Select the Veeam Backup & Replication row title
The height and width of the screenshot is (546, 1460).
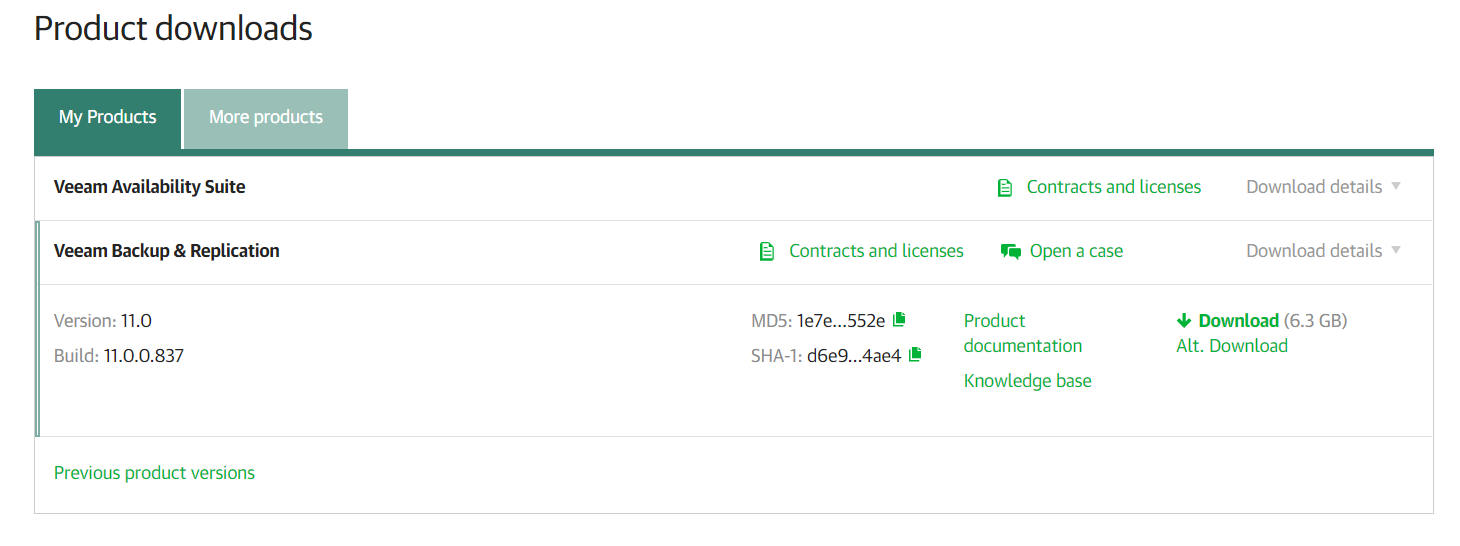166,251
